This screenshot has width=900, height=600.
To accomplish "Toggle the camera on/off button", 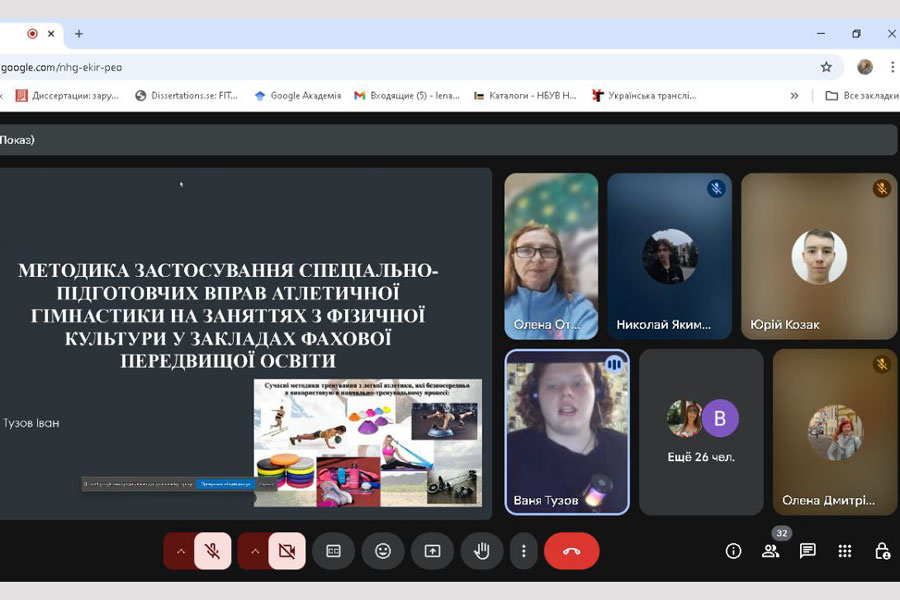I will (287, 551).
